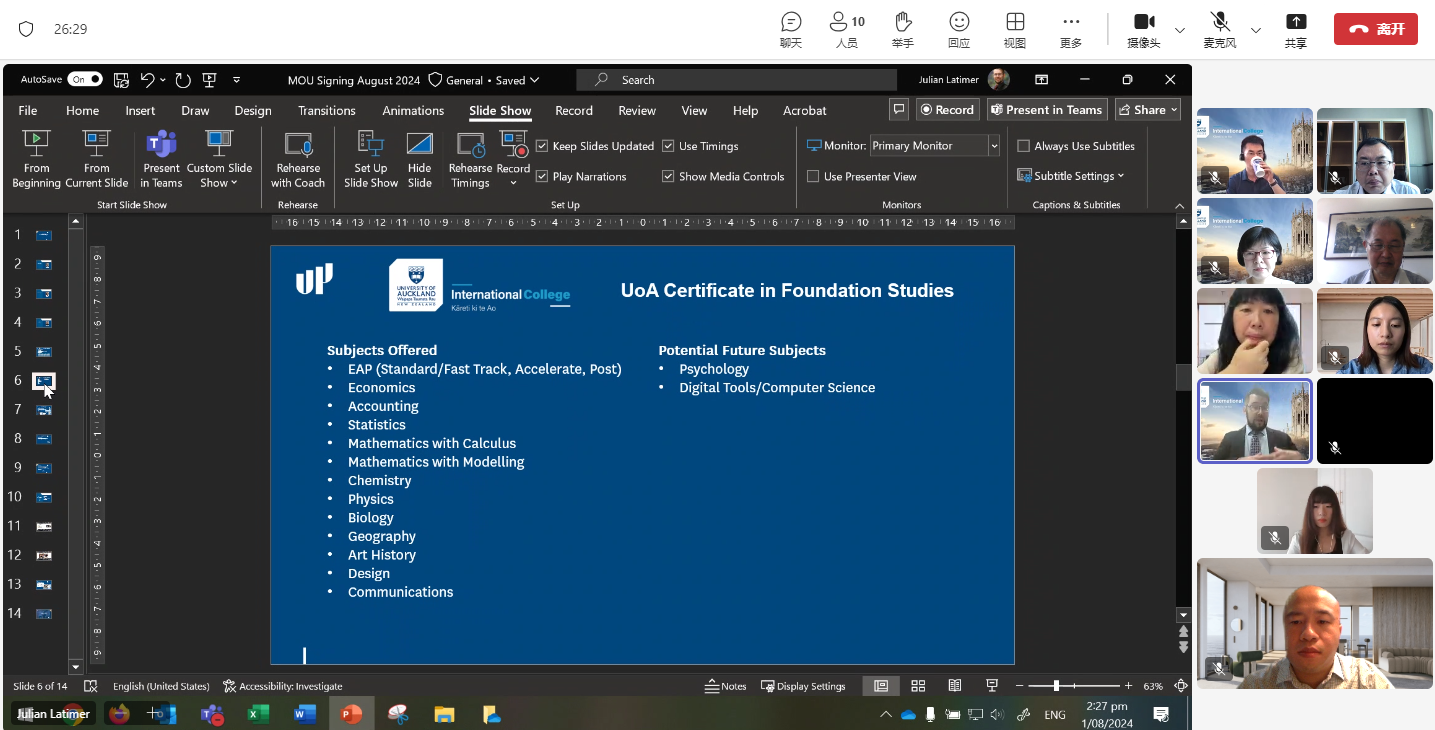Enable Use Presenter View
This screenshot has height=730, width=1435.
click(813, 176)
